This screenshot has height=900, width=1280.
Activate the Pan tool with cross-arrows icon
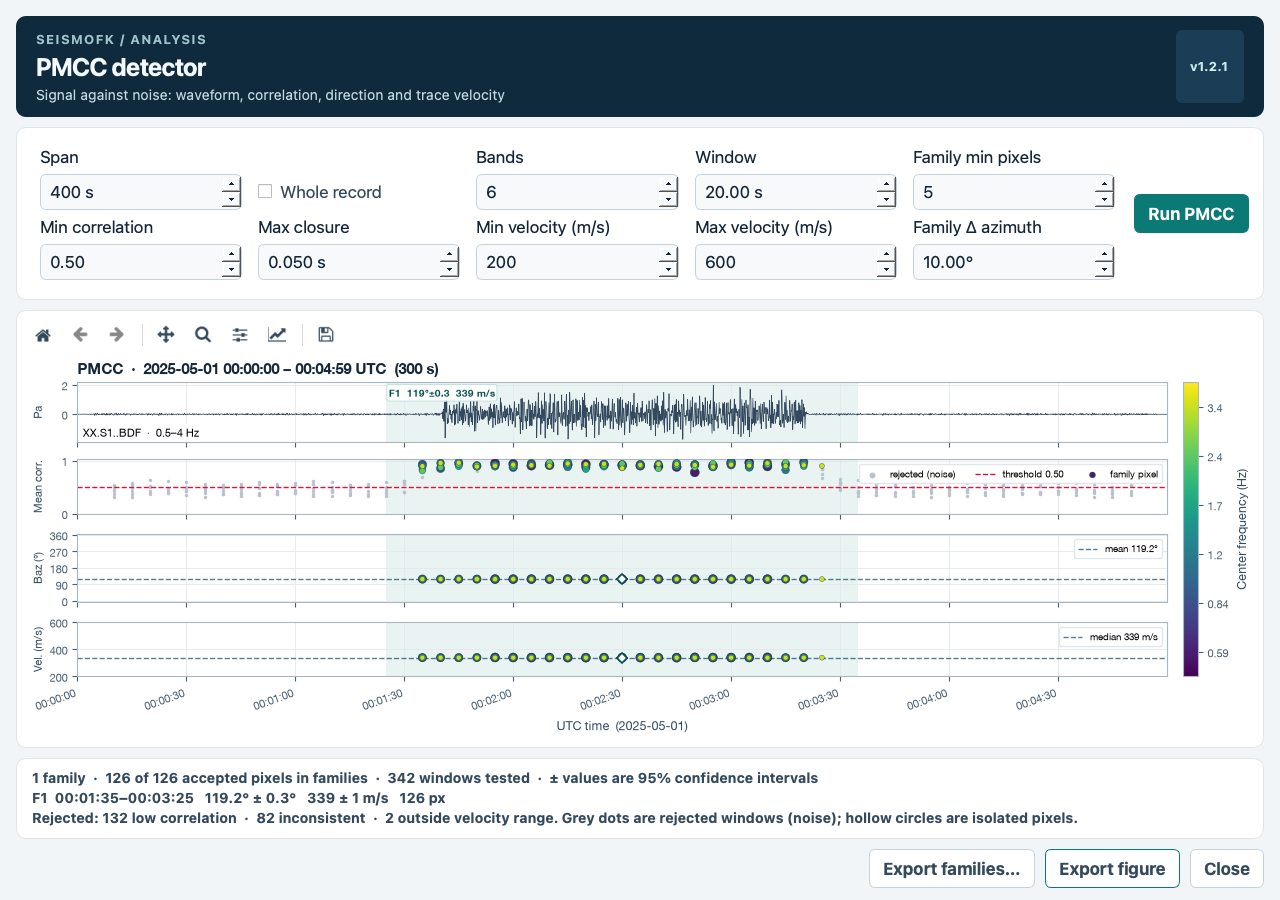coord(166,335)
